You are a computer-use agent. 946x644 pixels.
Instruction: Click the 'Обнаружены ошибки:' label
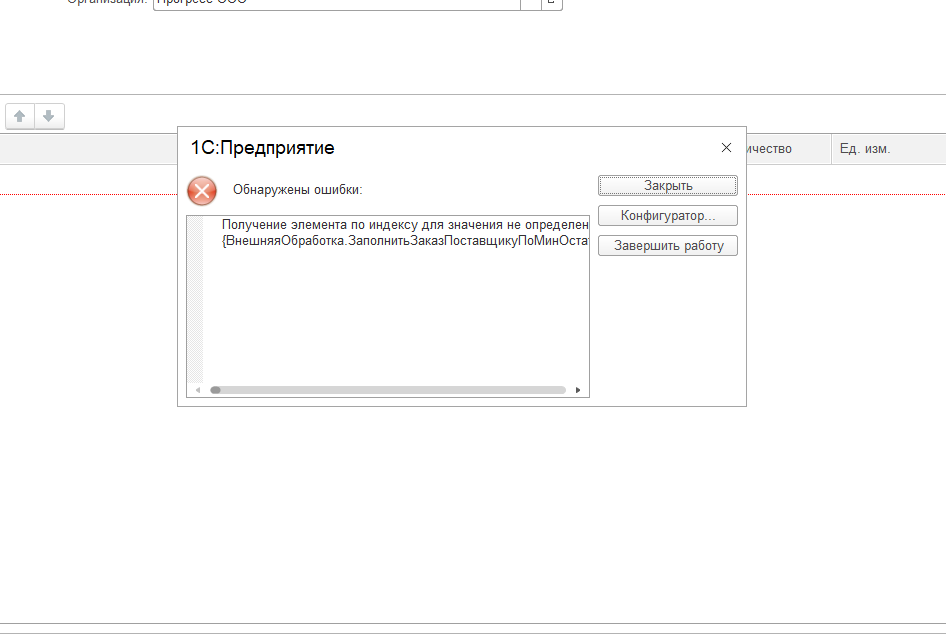[x=297, y=190]
